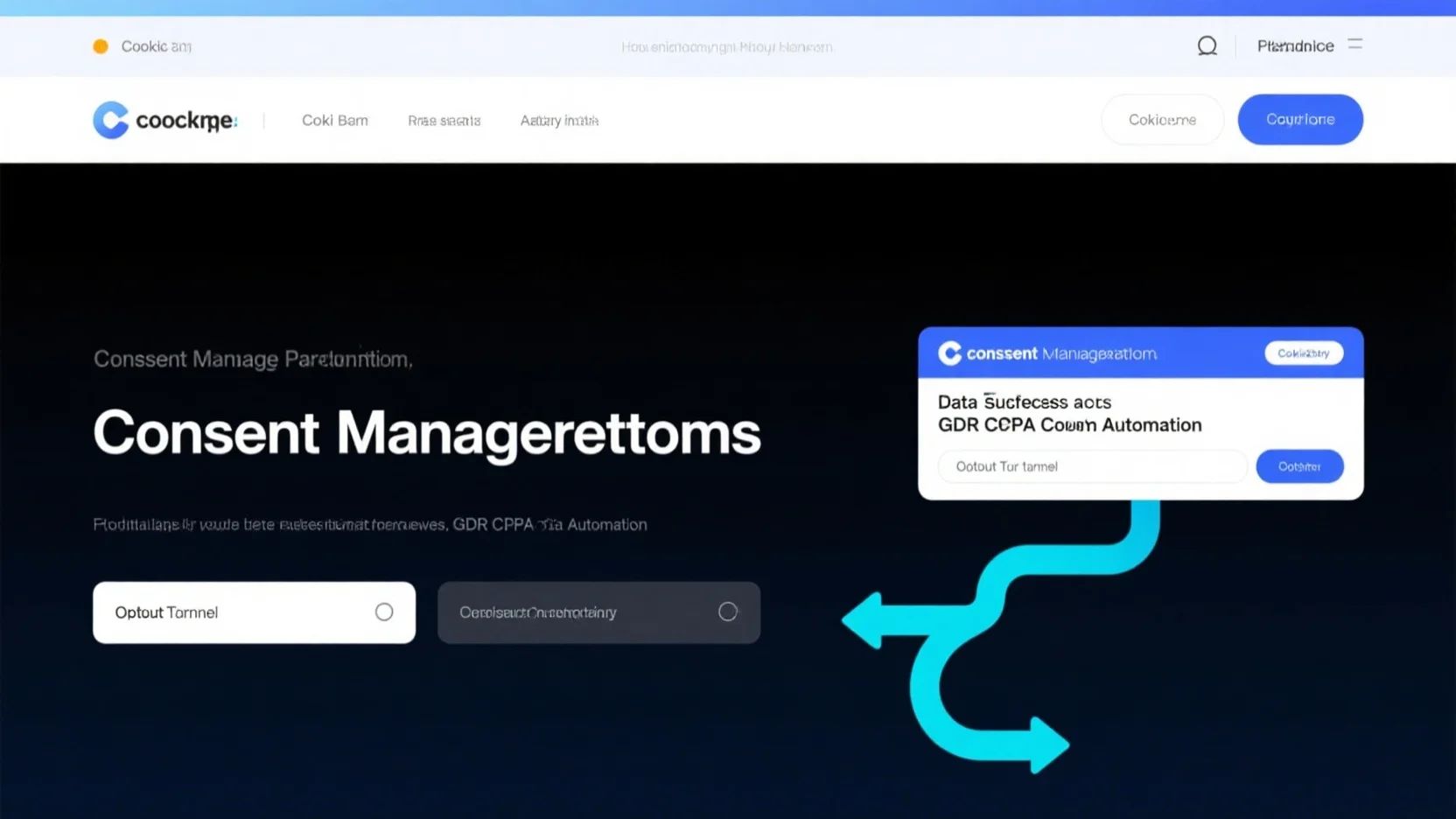Click the Ootout Tur tarnel input field
Viewport: 1456px width, 819px height.
click(1092, 466)
